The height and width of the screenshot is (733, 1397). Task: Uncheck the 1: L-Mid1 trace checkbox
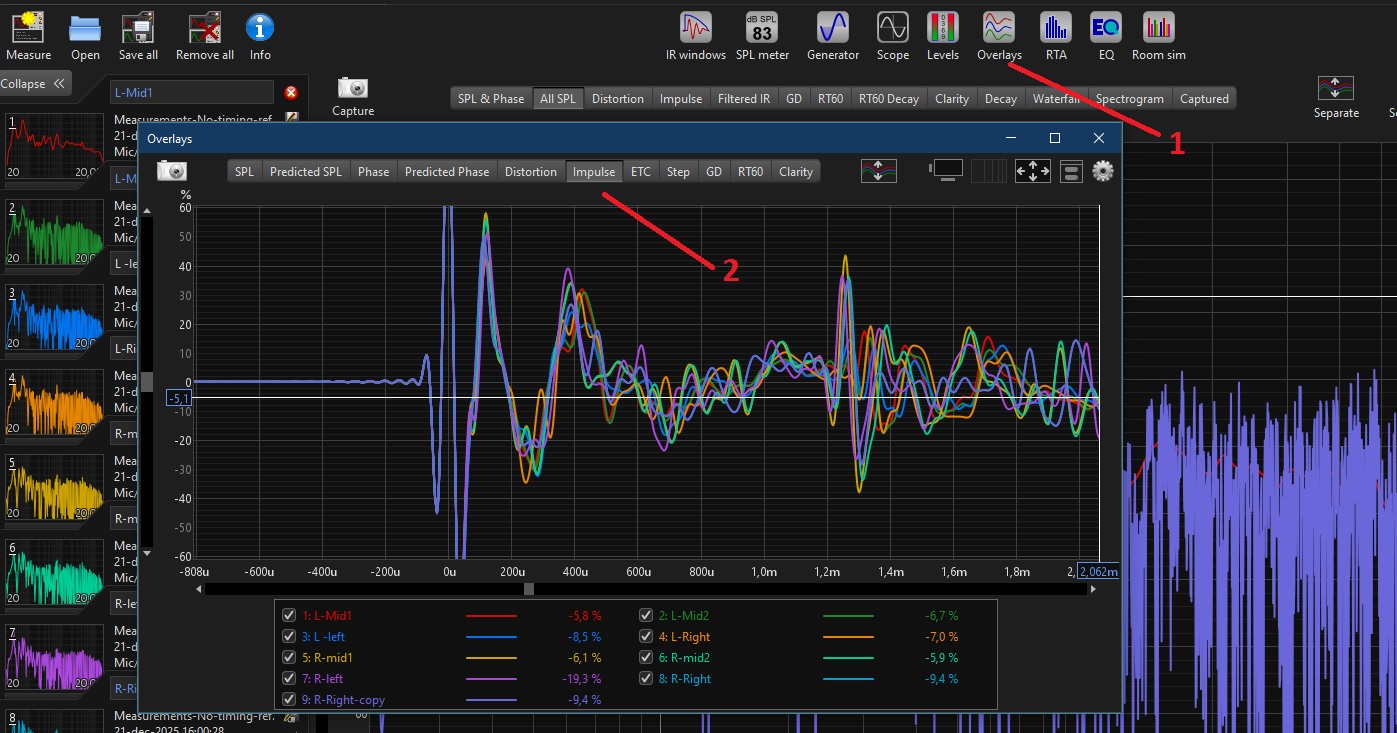click(289, 616)
